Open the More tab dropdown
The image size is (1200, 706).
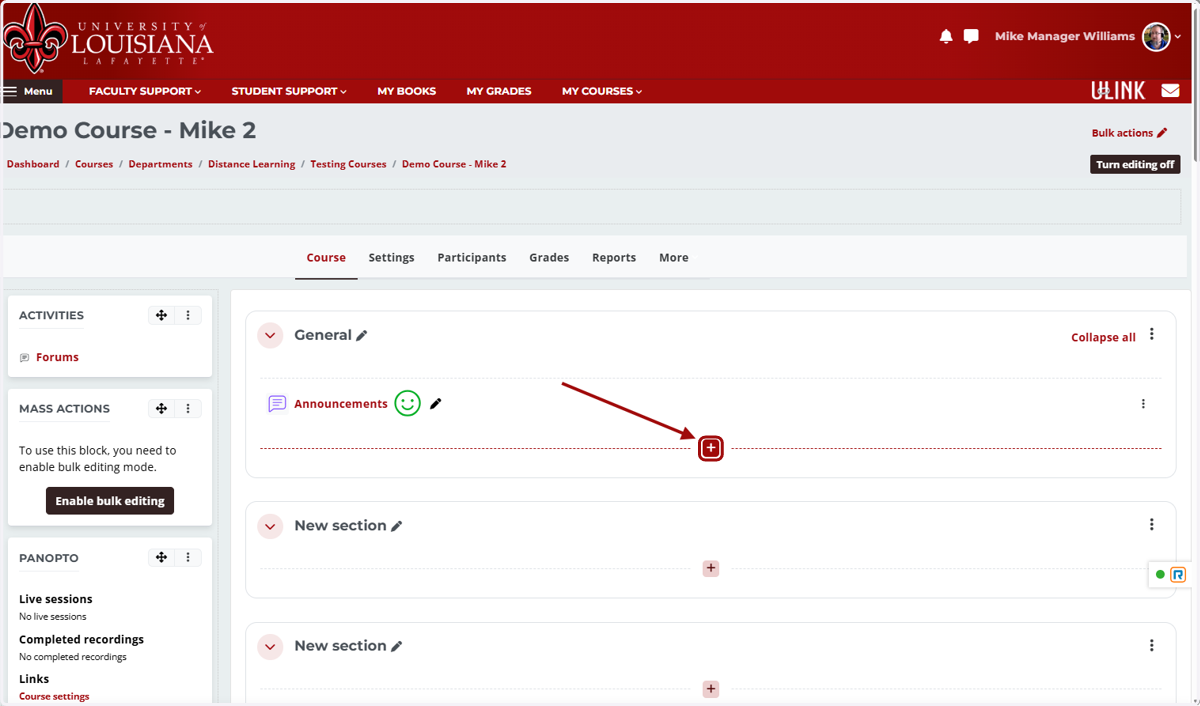(x=674, y=257)
